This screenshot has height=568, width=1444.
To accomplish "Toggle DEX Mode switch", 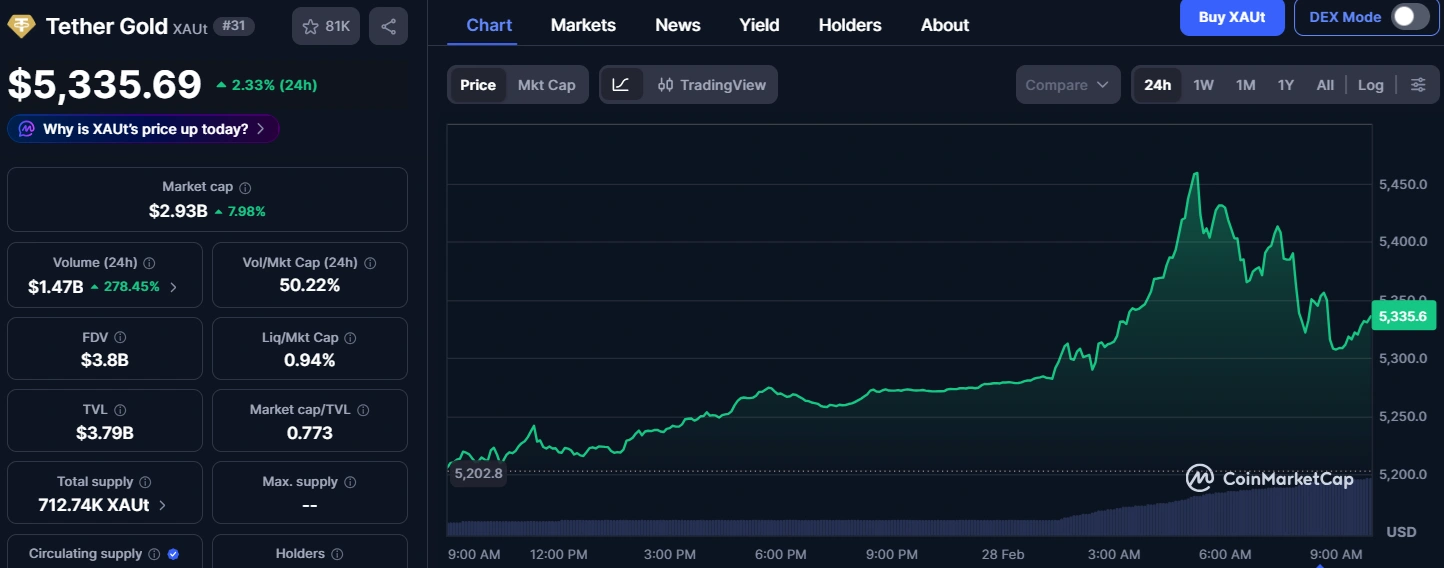I will click(1411, 17).
